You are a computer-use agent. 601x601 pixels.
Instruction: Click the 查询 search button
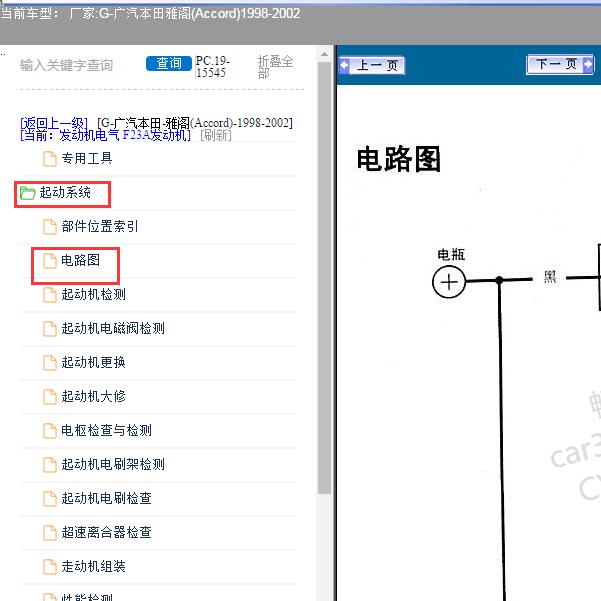coord(169,64)
